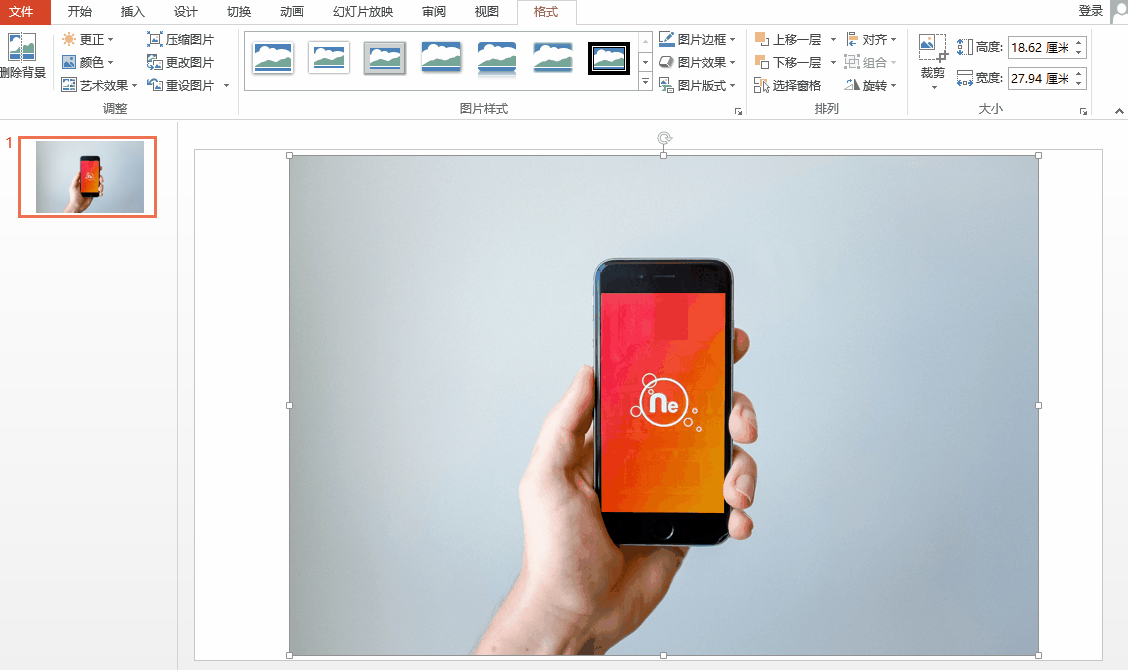Switch to the 开始 (Home) tab

pos(79,12)
